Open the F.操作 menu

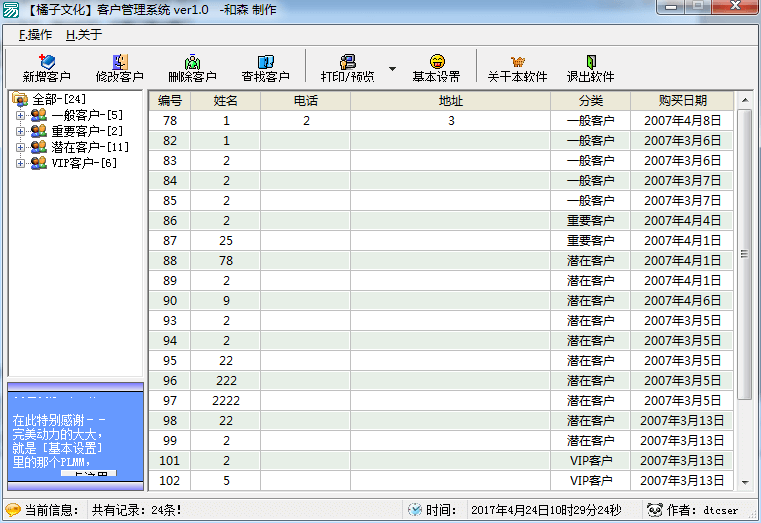coord(35,35)
